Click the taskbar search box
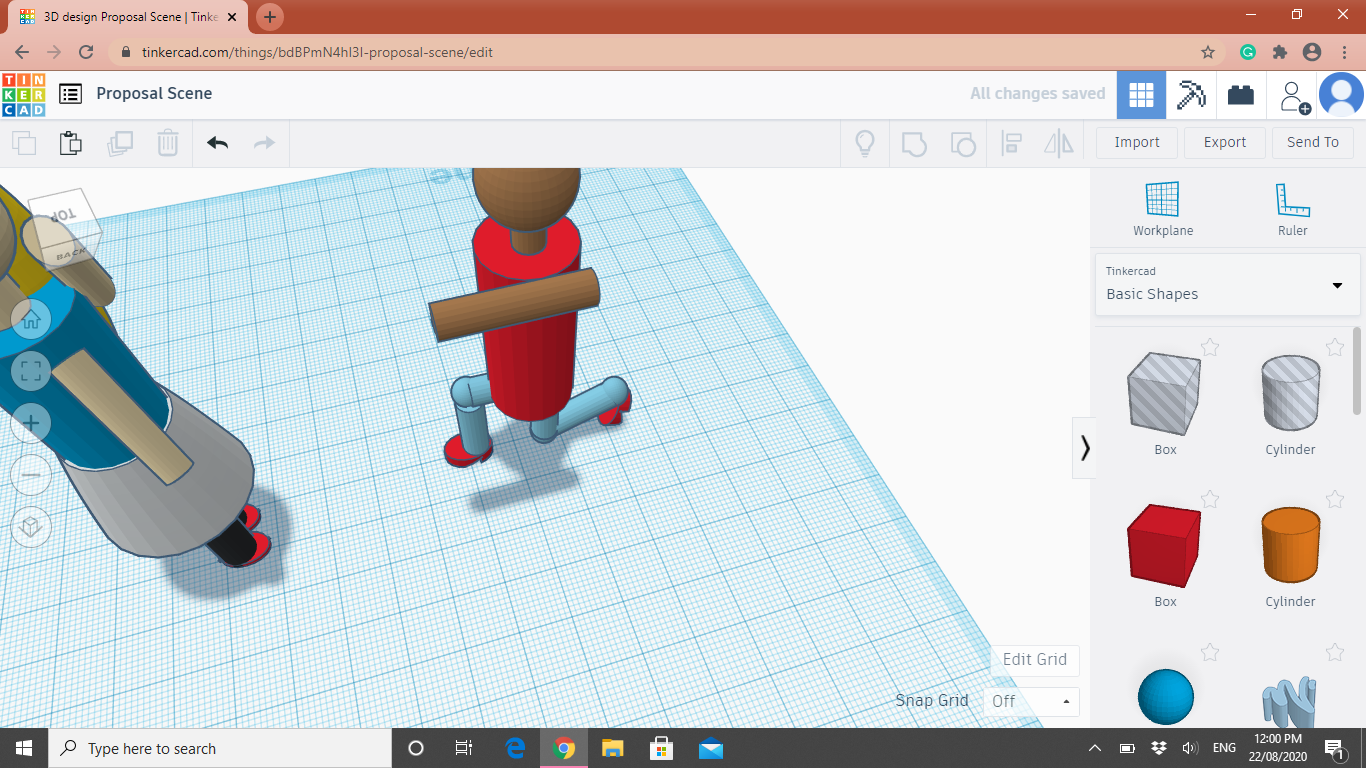Viewport: 1366px width, 768px height. point(219,748)
